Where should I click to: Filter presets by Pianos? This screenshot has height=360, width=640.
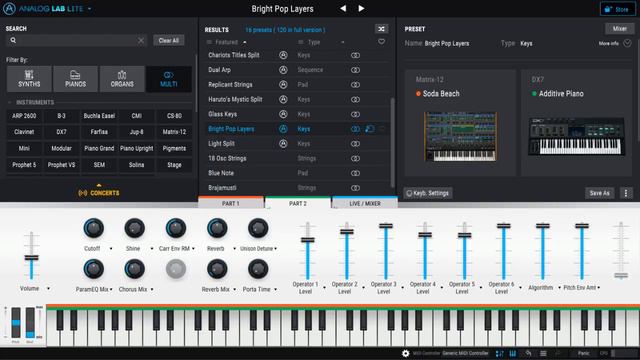tap(76, 79)
